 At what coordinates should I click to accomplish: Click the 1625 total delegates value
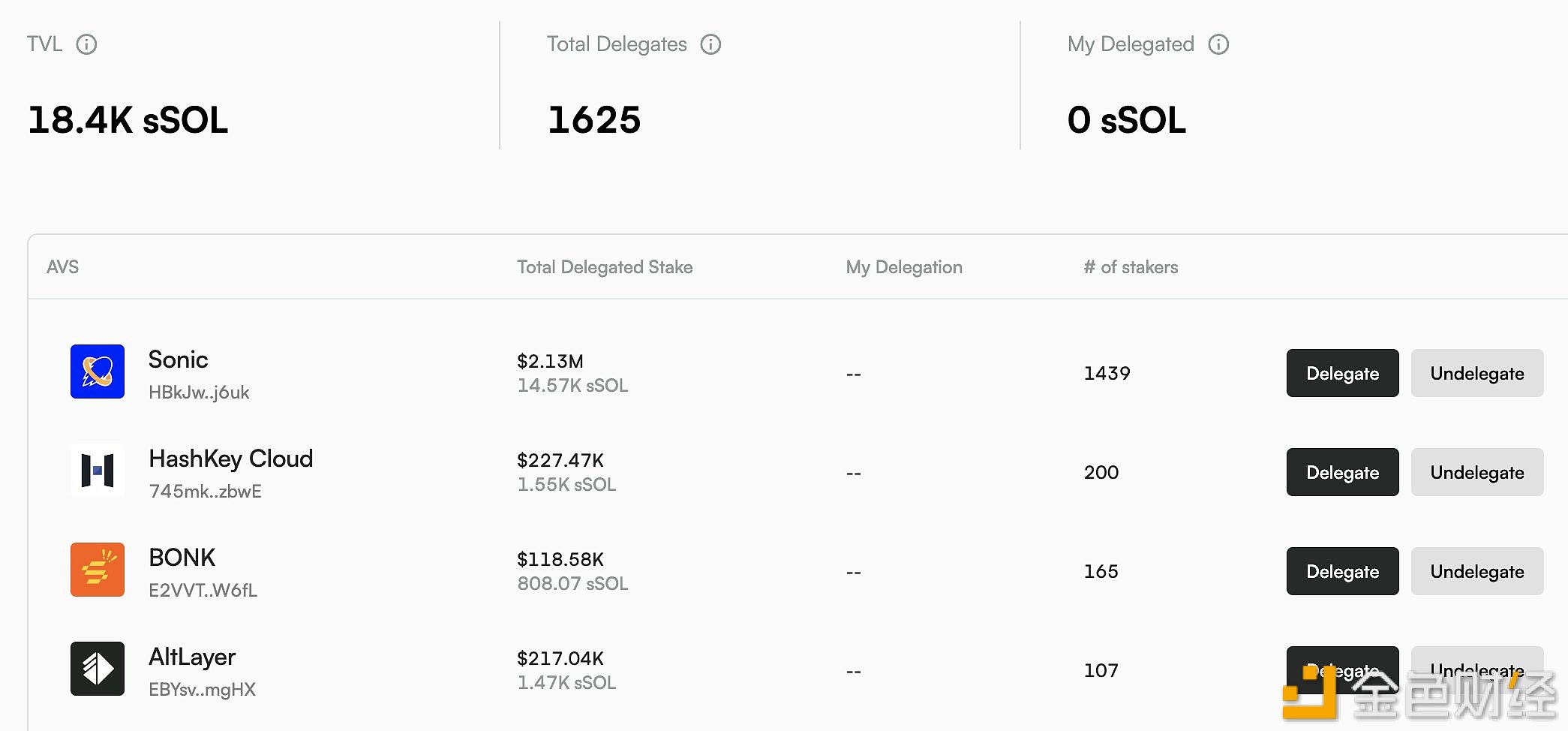(594, 120)
